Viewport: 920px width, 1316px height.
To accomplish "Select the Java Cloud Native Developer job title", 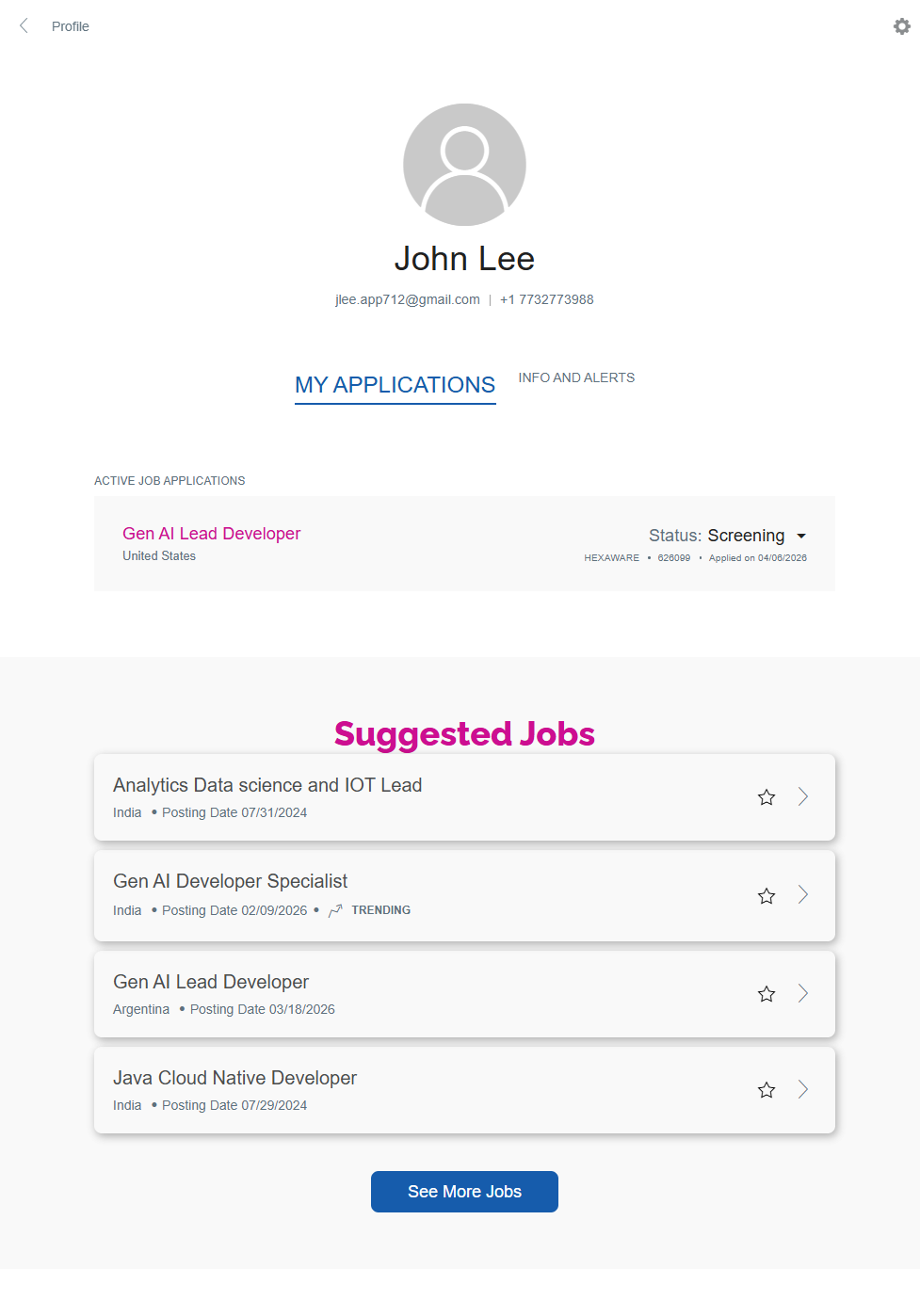I will tap(234, 1078).
